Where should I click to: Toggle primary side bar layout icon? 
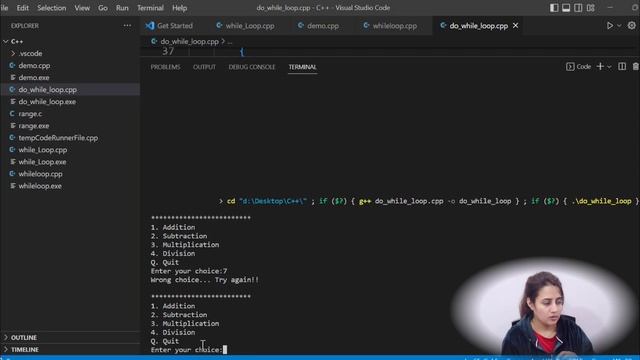point(554,8)
